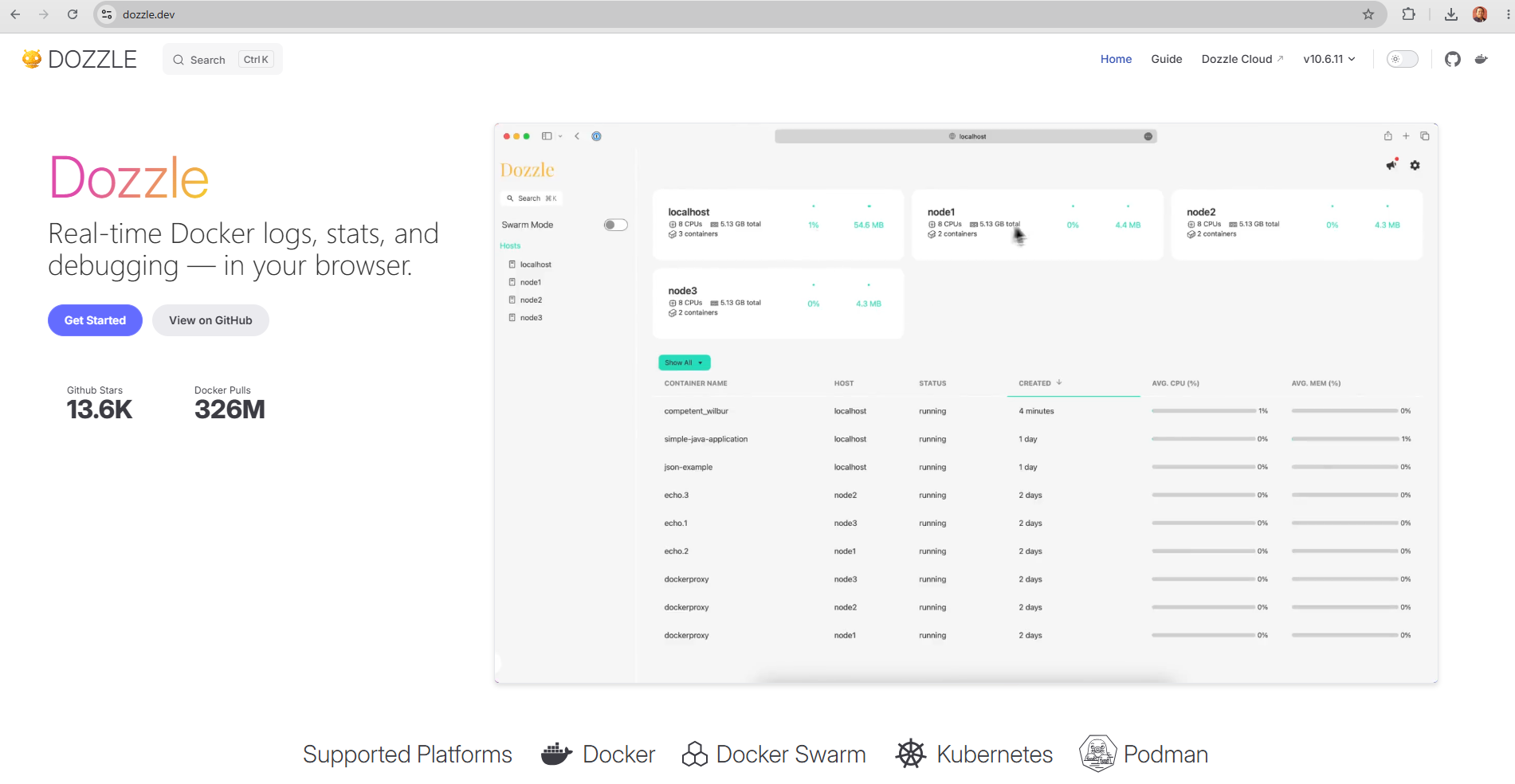Open browser downloads icon

[1451, 14]
